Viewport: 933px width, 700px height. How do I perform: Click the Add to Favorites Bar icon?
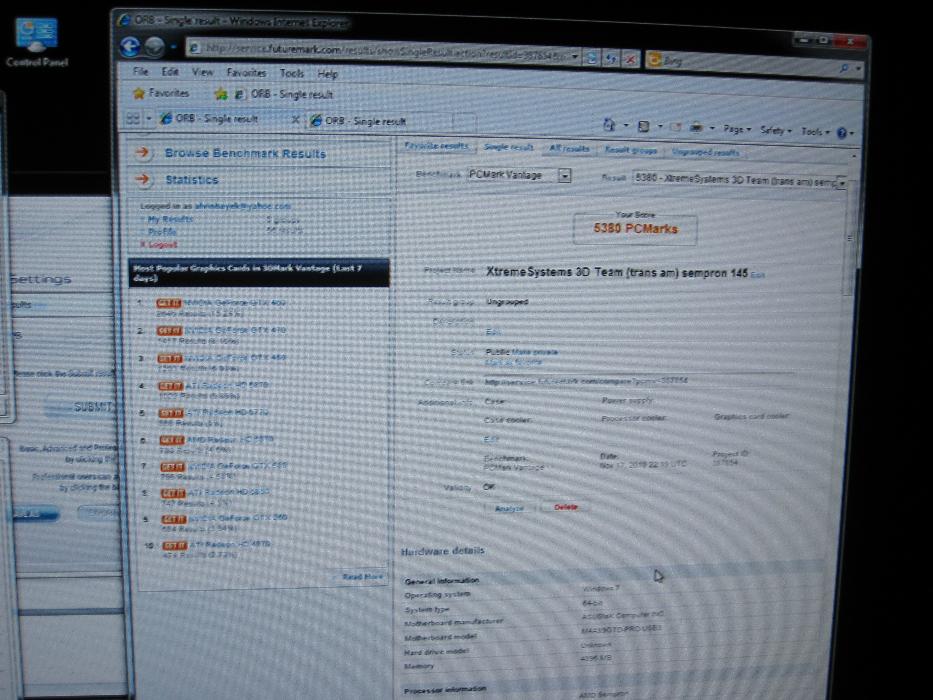tap(221, 94)
